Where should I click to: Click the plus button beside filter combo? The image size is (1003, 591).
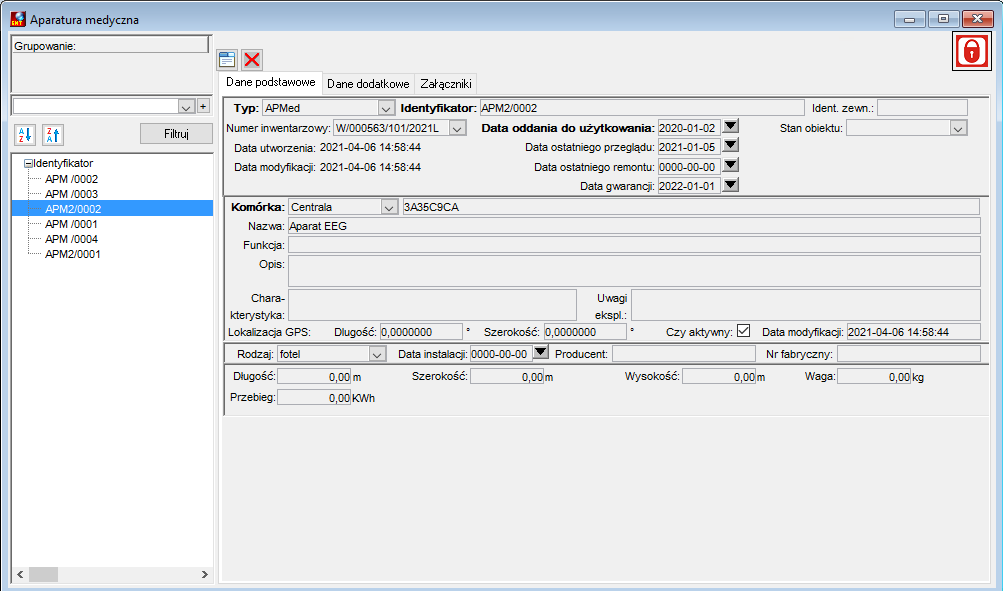(203, 106)
